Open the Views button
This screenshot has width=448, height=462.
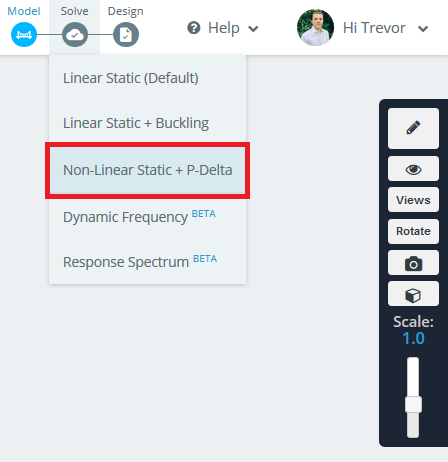[x=413, y=200]
